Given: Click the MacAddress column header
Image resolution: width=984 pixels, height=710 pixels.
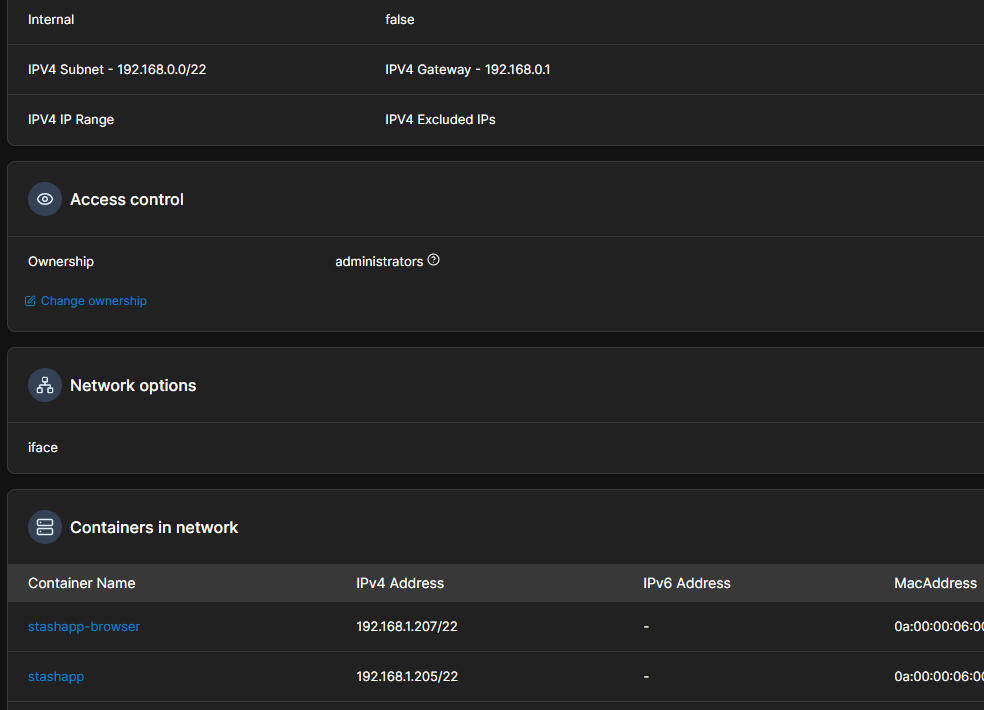Looking at the screenshot, I should coord(935,583).
